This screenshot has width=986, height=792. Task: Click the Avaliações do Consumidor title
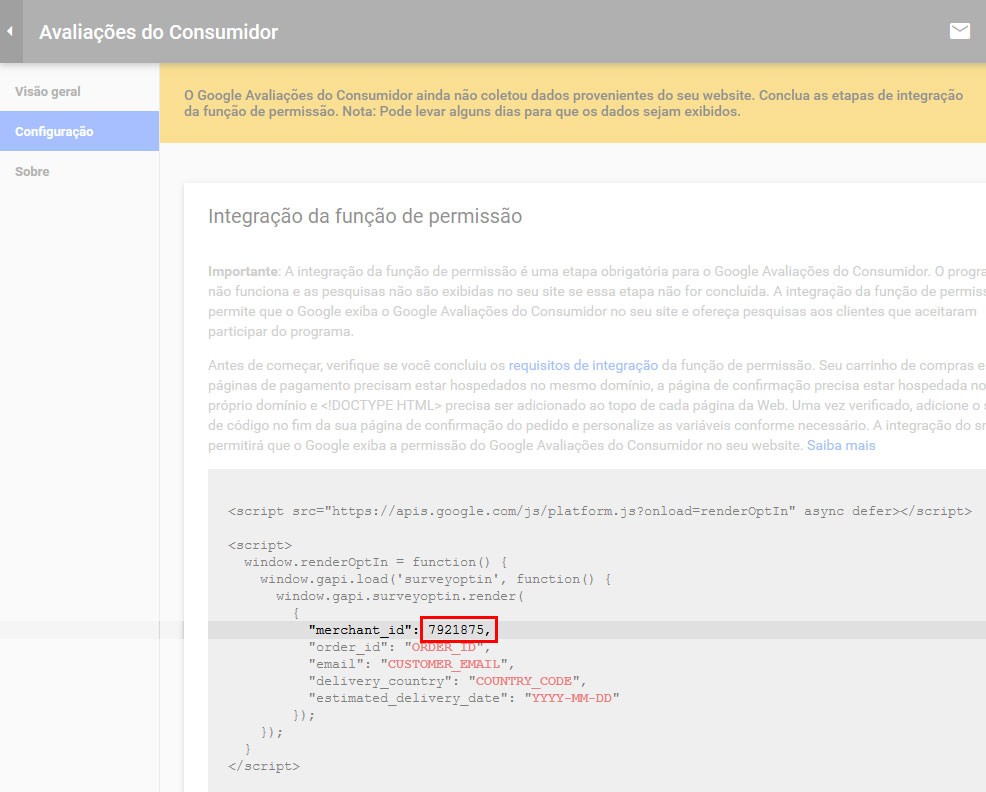pyautogui.click(x=158, y=31)
